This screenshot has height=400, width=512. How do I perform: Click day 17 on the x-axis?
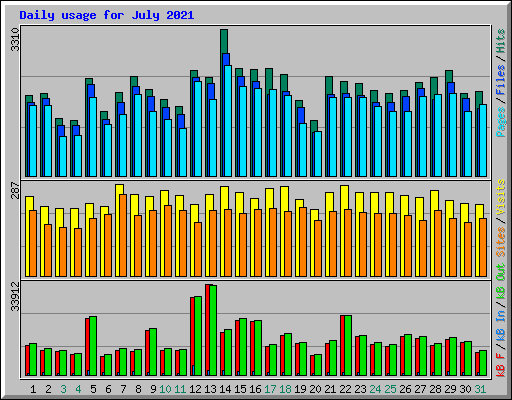coord(270,389)
